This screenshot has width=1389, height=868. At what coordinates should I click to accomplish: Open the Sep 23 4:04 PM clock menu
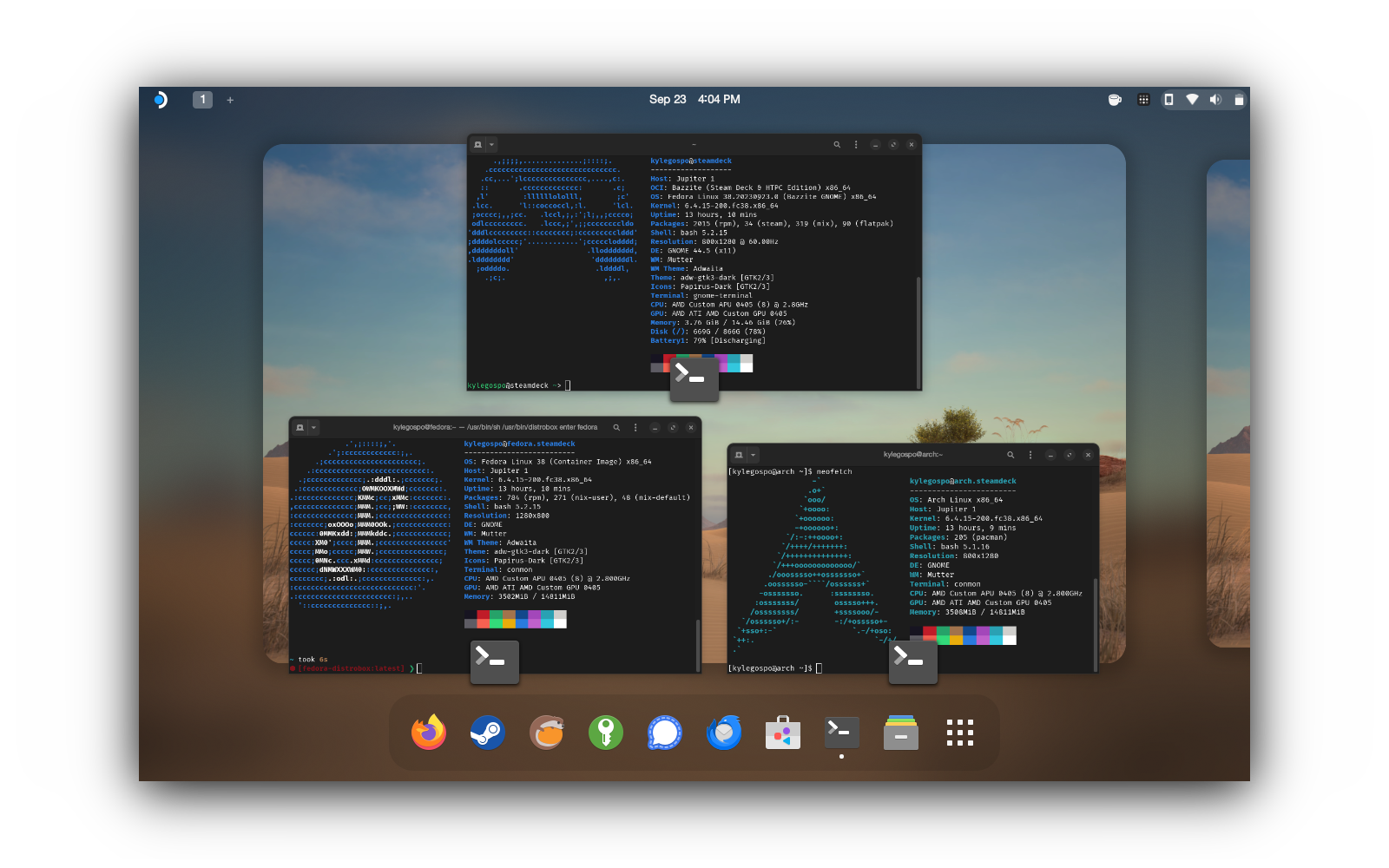[x=694, y=99]
